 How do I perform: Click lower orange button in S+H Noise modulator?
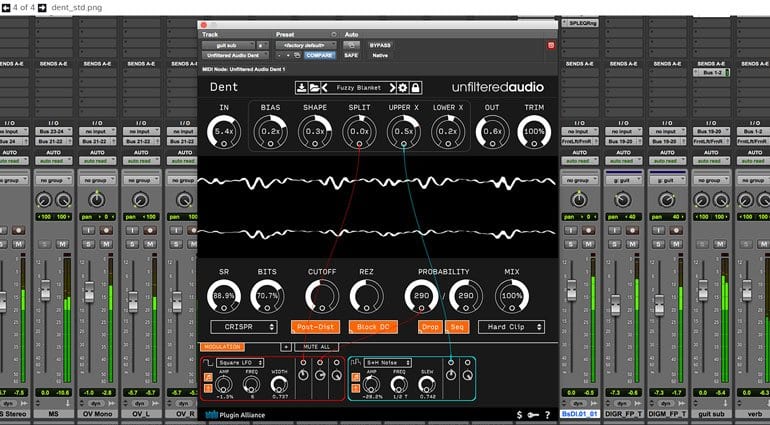(x=356, y=388)
